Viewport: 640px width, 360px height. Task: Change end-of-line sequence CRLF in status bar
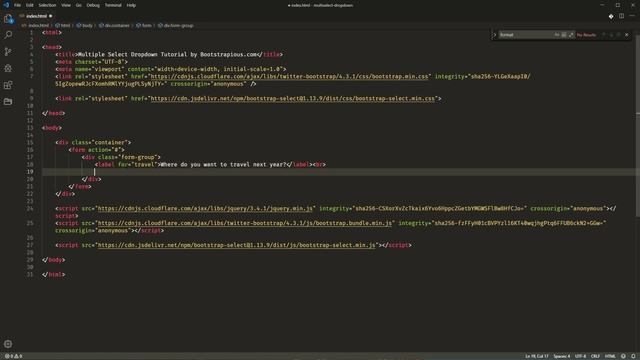coord(595,356)
